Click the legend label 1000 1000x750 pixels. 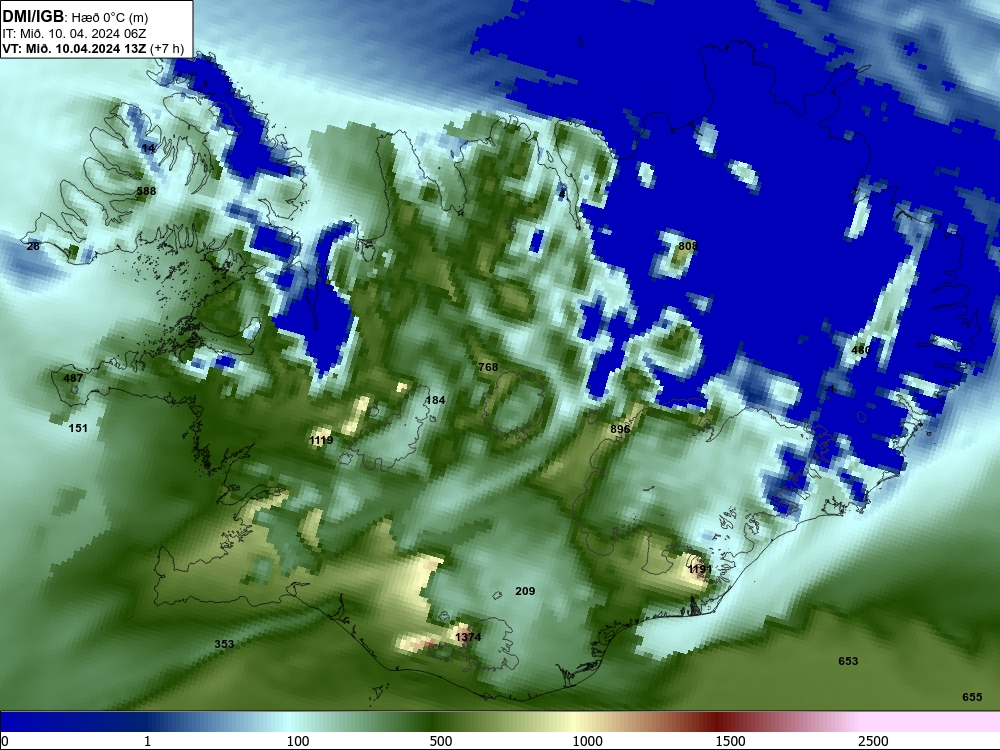click(587, 741)
